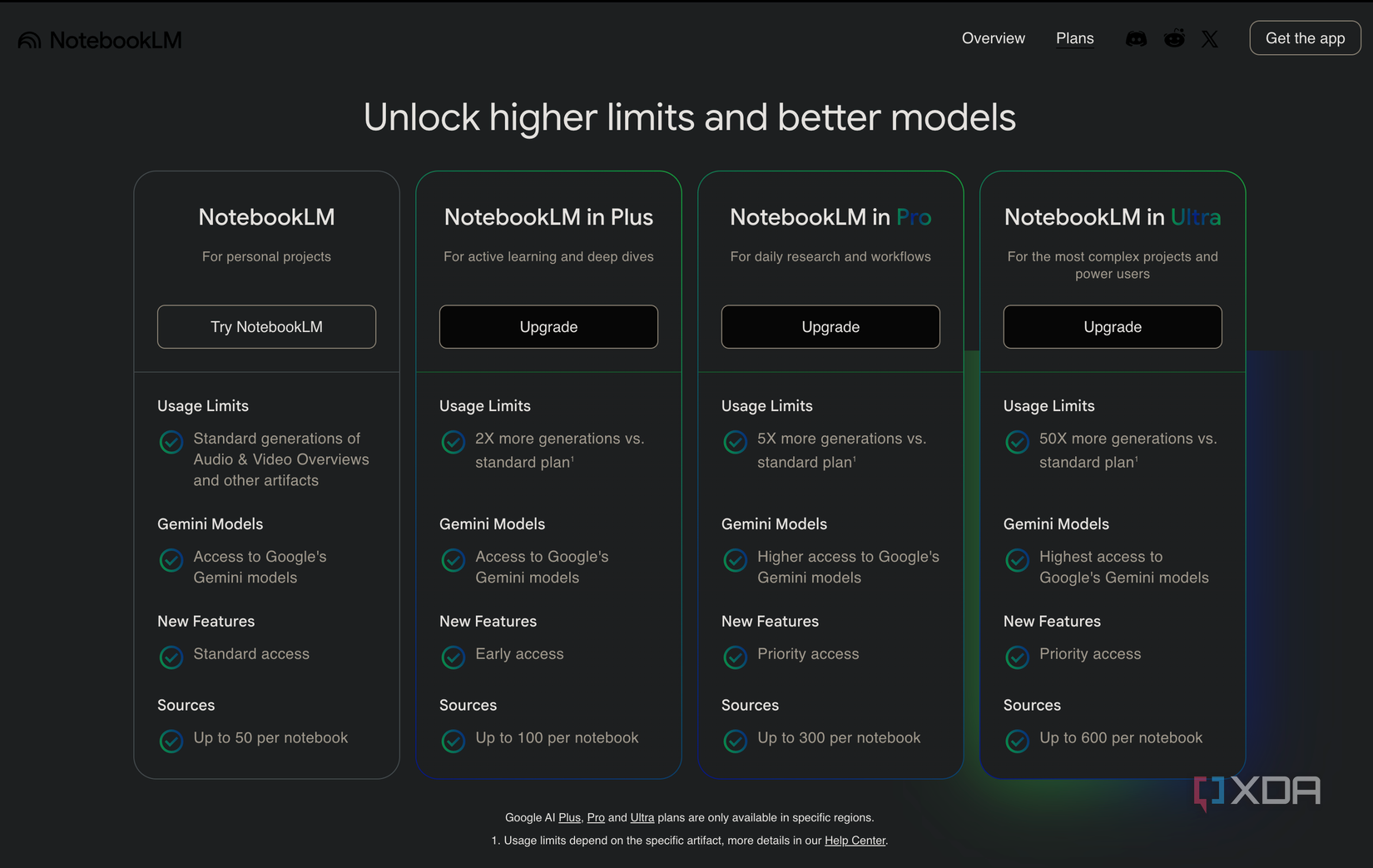Image resolution: width=1373 pixels, height=868 pixels.
Task: Click the XDA logo watermark
Action: (1257, 791)
